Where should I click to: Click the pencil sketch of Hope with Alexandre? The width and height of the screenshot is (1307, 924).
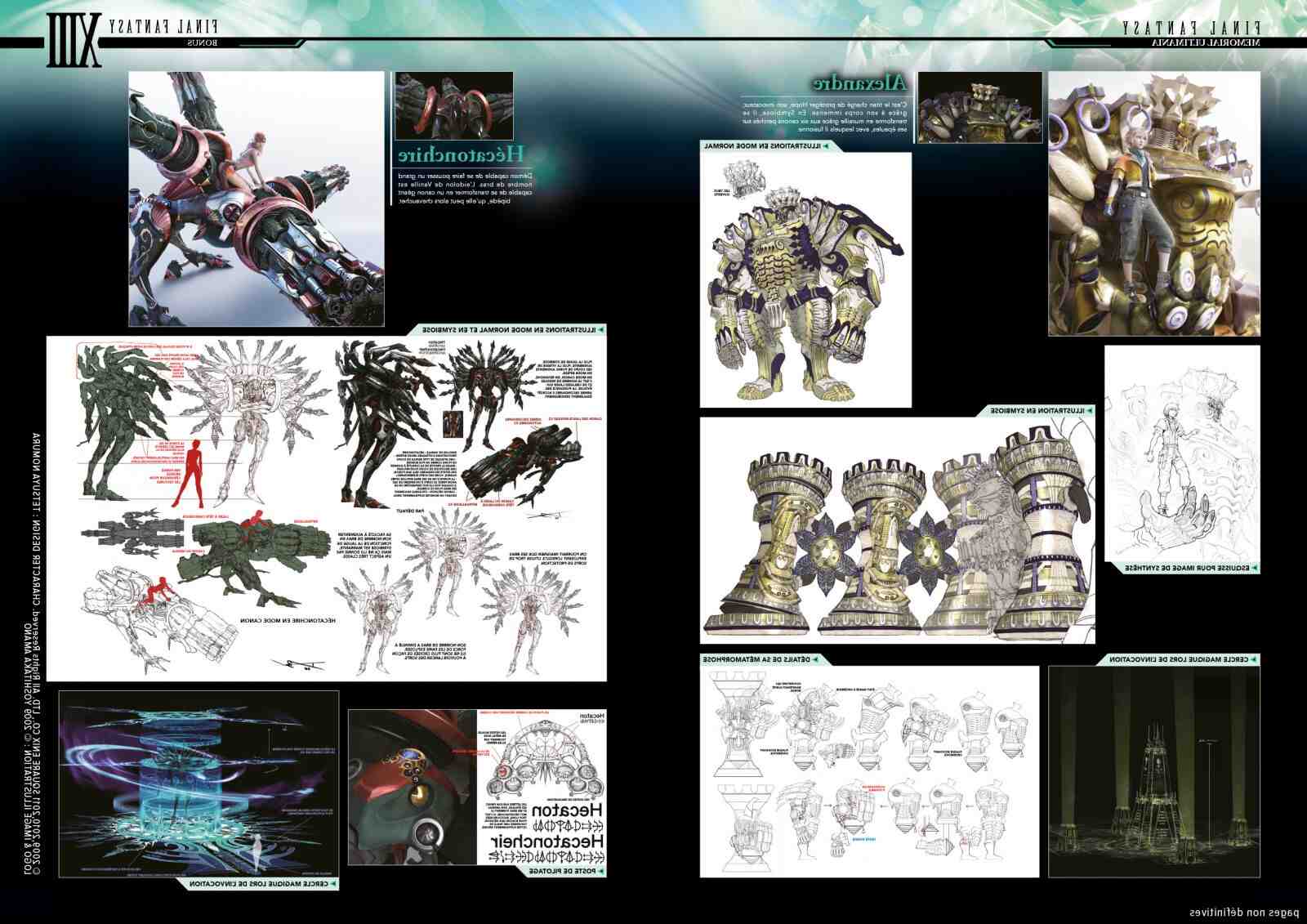click(1182, 453)
